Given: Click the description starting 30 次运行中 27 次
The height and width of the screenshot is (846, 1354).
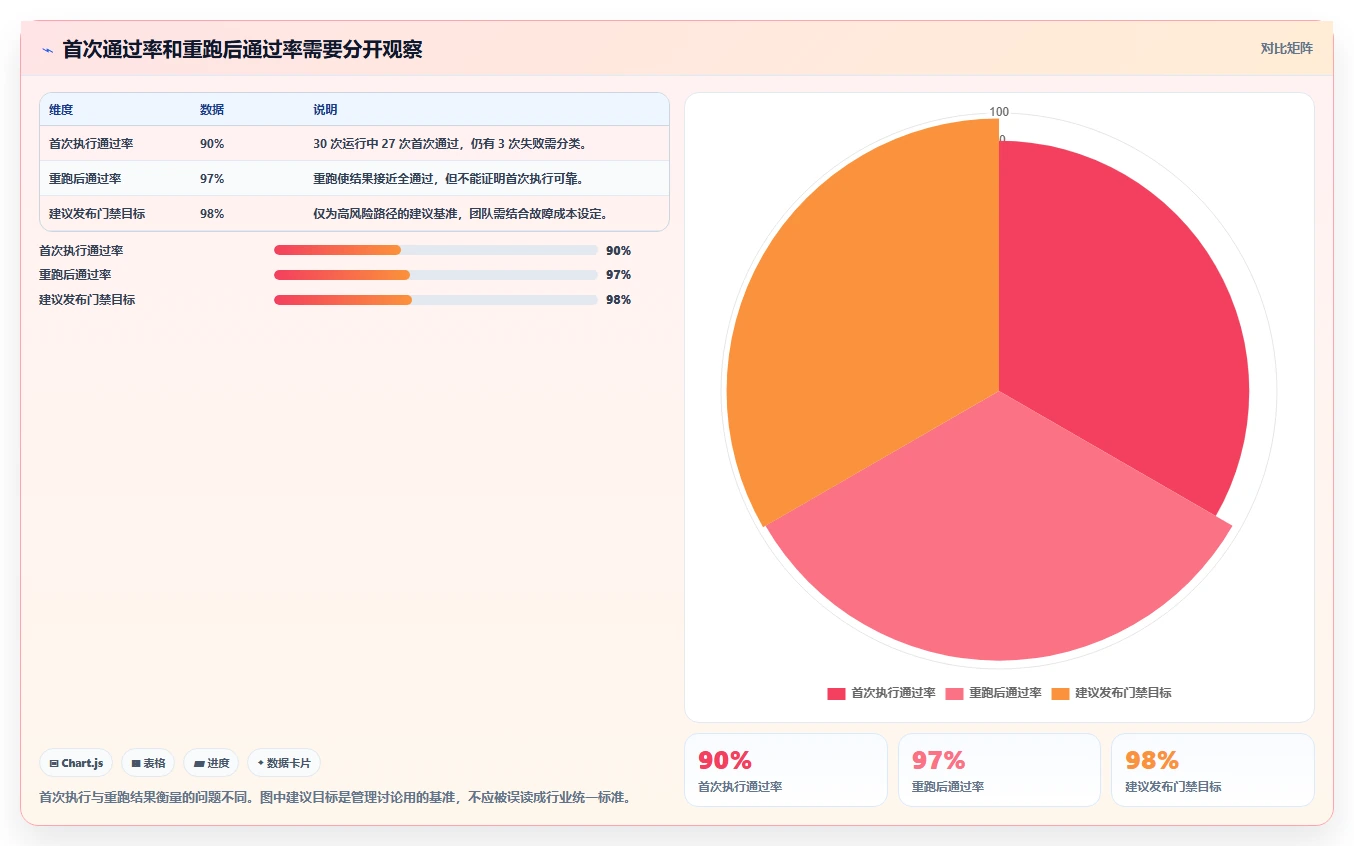Looking at the screenshot, I should 450,144.
